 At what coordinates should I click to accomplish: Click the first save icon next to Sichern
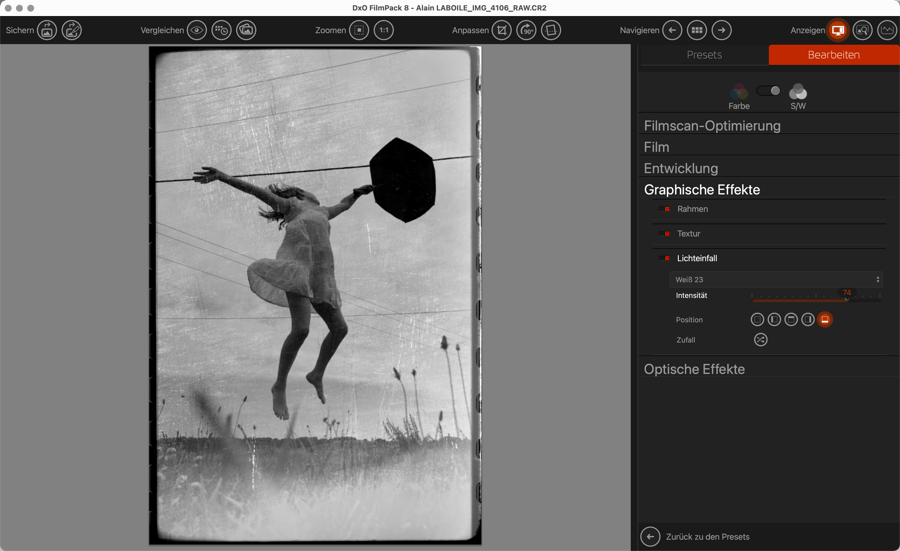(x=47, y=31)
